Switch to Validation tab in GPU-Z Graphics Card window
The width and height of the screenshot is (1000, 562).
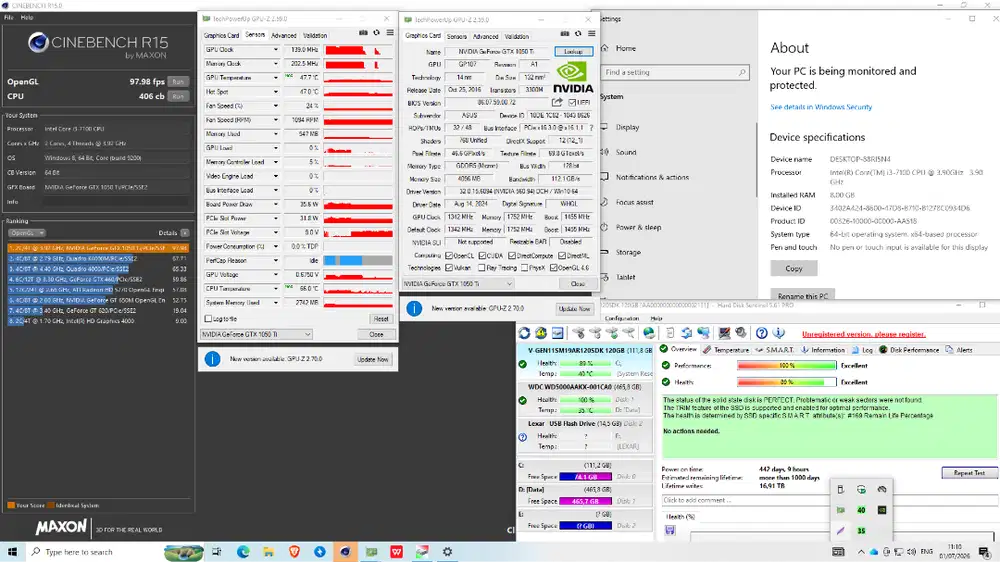click(x=517, y=36)
